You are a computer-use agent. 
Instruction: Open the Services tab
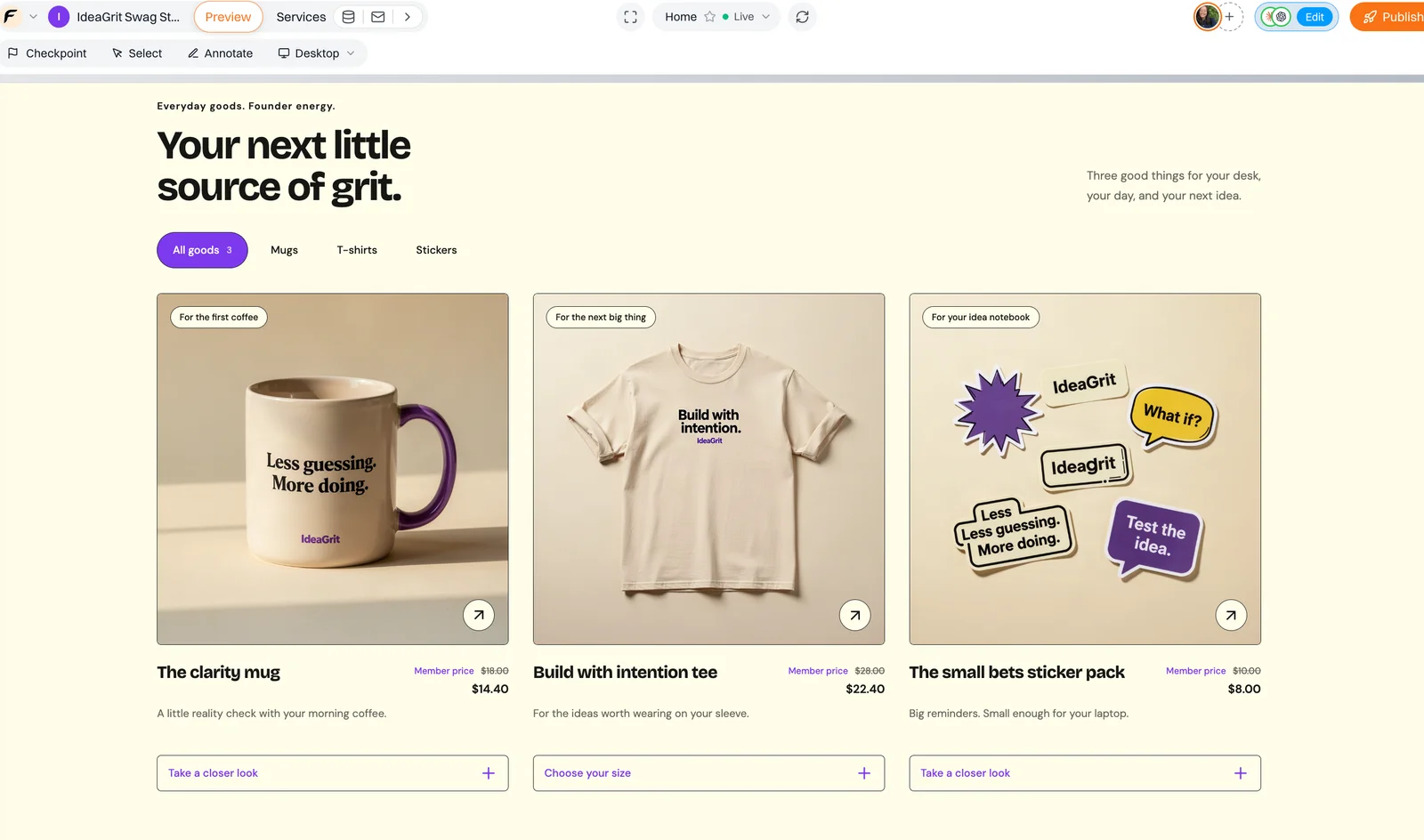click(301, 17)
